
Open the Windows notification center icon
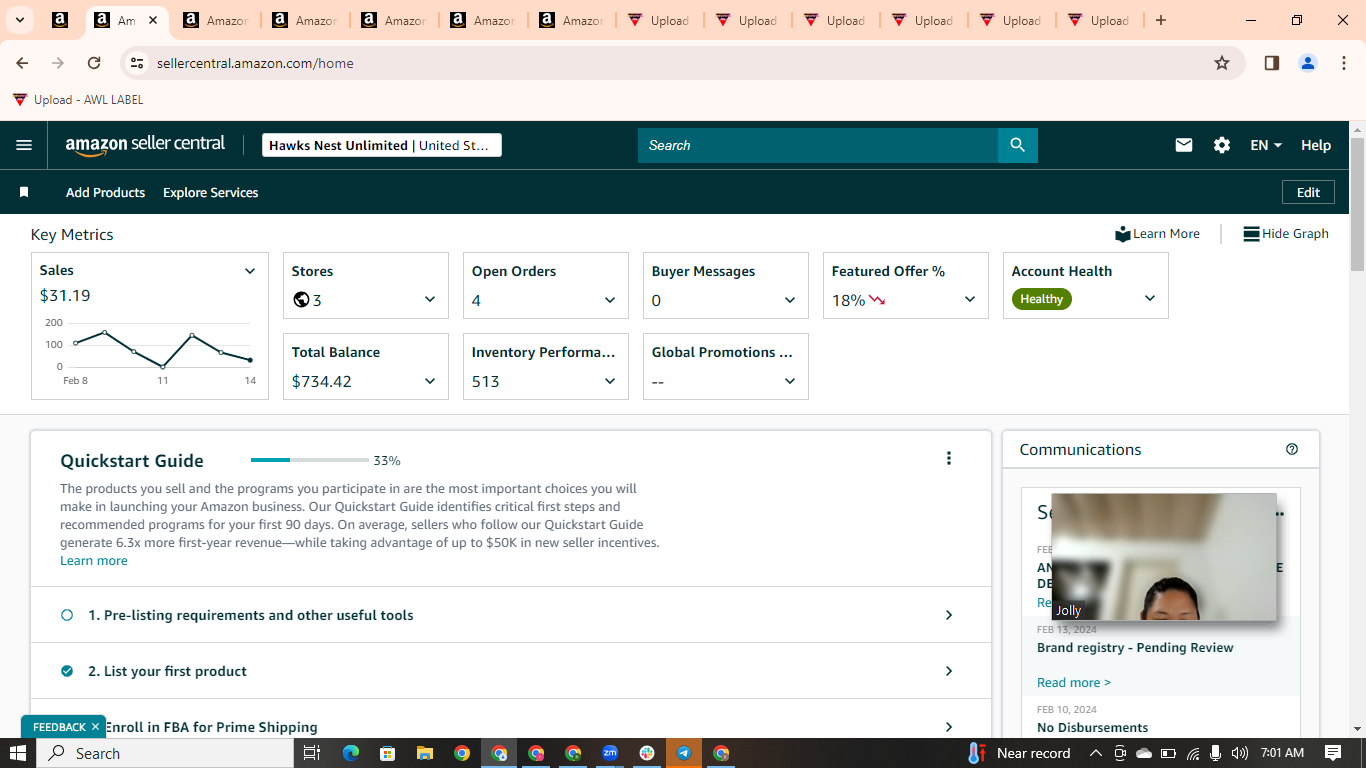pos(1333,753)
